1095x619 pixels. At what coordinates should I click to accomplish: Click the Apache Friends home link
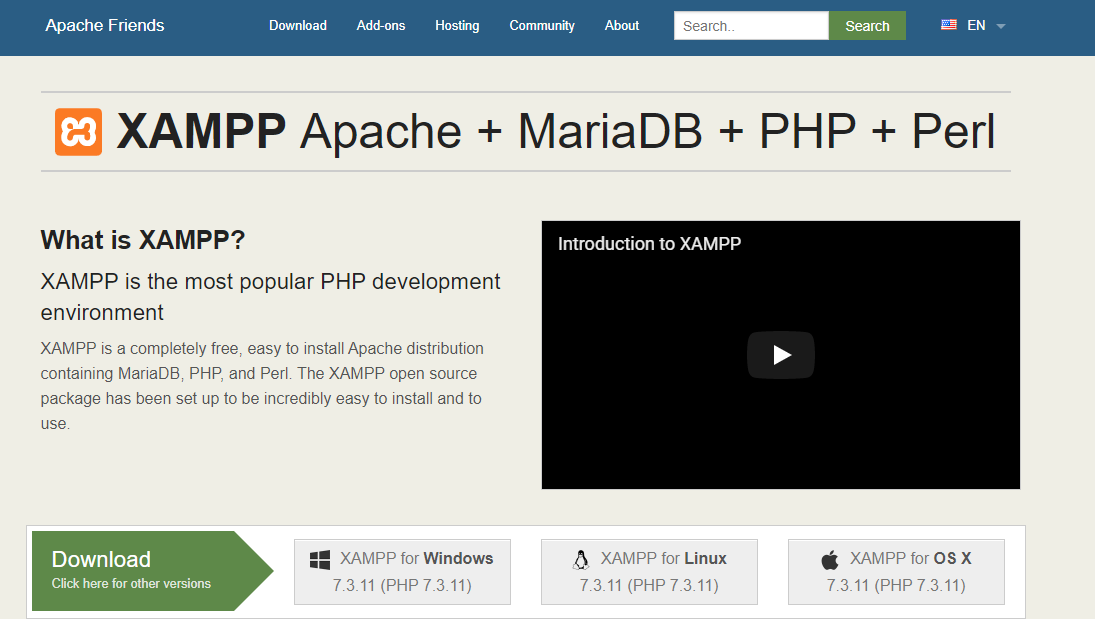[x=104, y=25]
